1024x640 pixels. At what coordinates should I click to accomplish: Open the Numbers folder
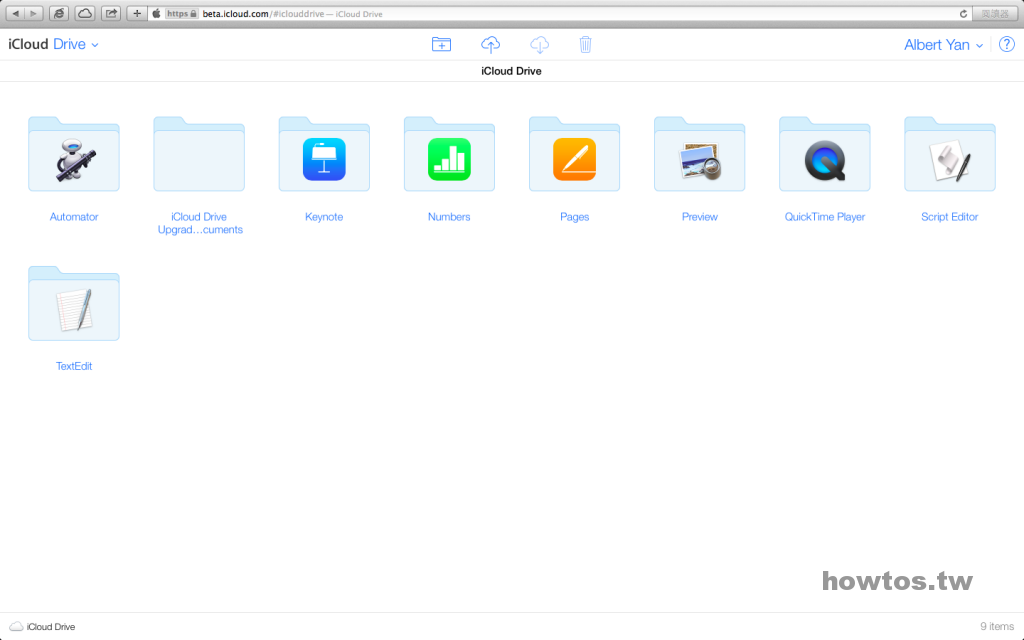(x=449, y=154)
